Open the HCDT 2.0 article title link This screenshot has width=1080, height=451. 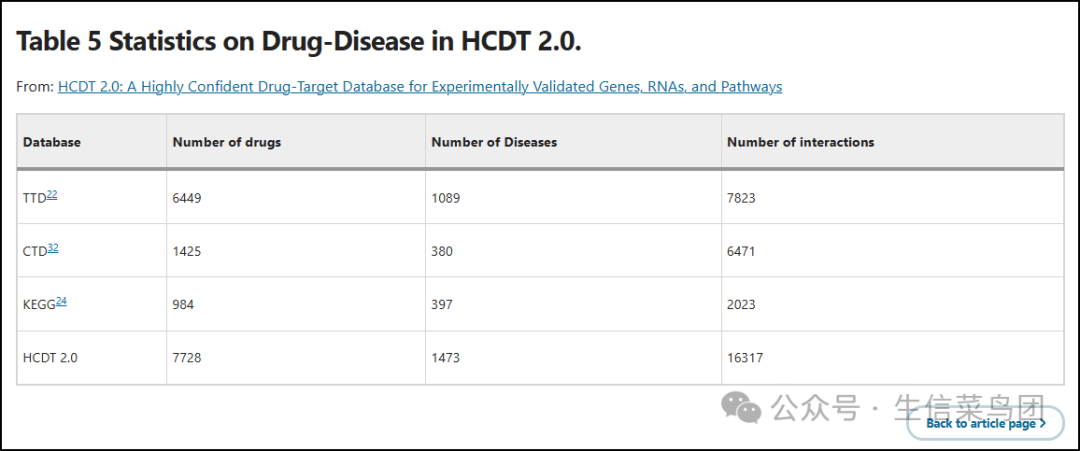pyautogui.click(x=420, y=87)
